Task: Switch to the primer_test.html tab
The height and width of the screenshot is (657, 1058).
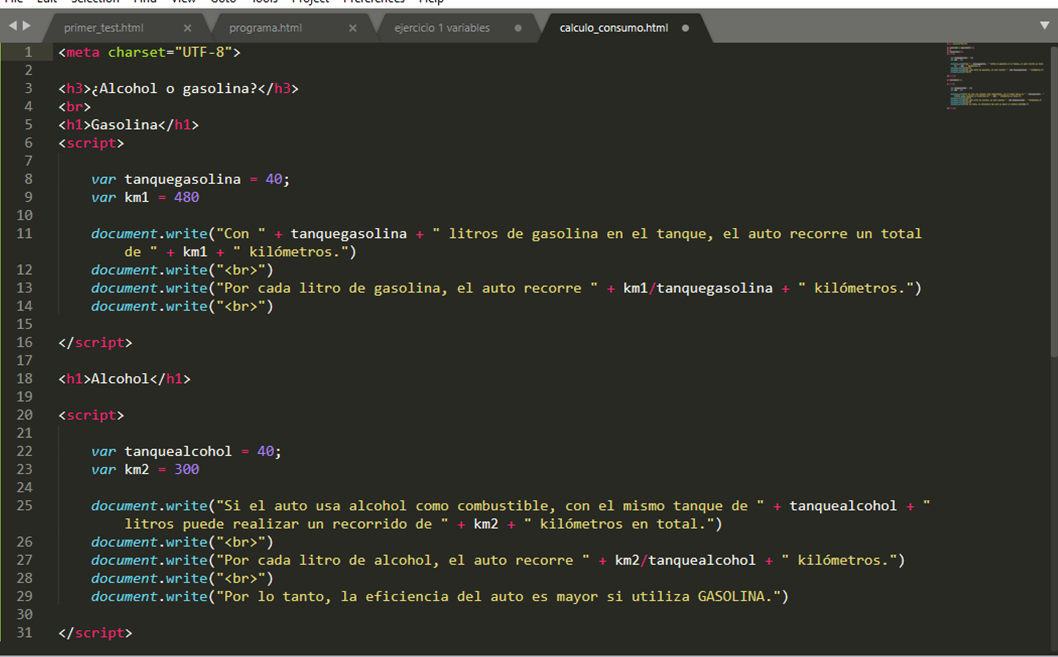Action: tap(103, 28)
